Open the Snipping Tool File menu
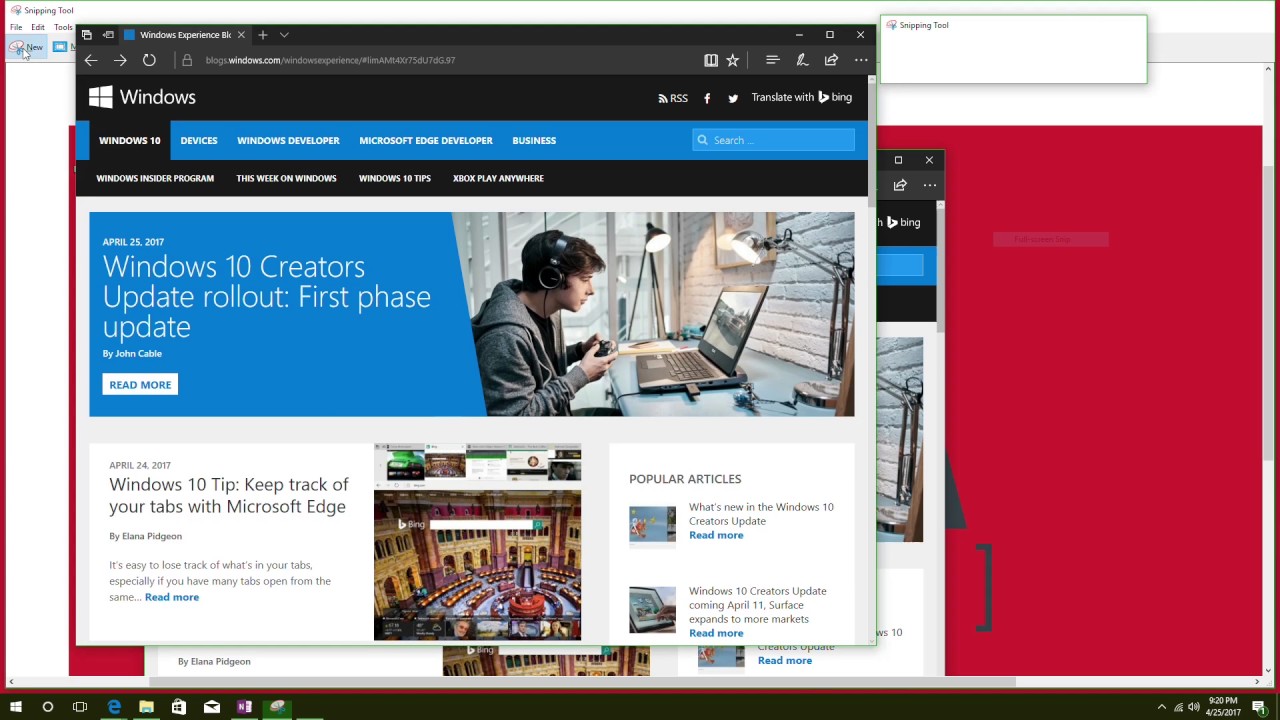 (16, 27)
